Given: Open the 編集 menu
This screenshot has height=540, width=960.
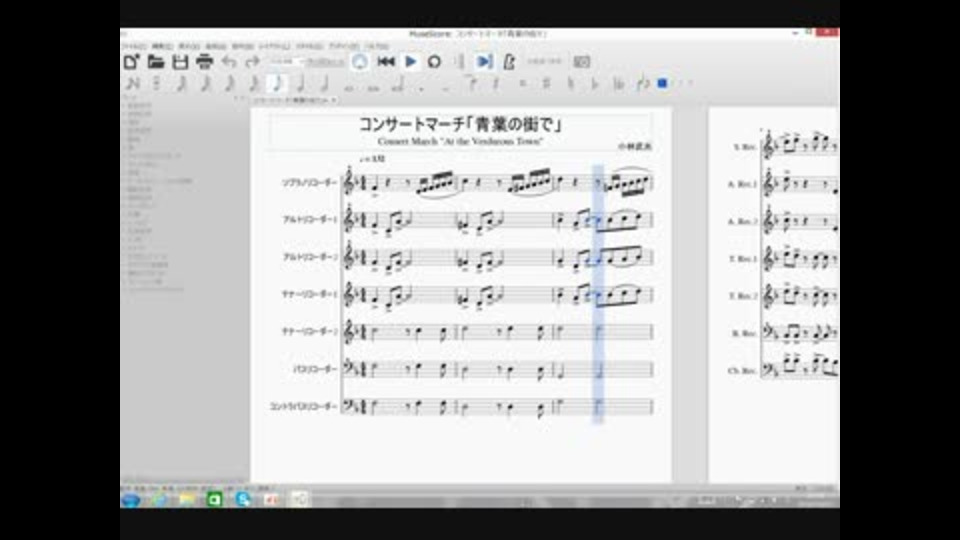Looking at the screenshot, I should [x=162, y=46].
